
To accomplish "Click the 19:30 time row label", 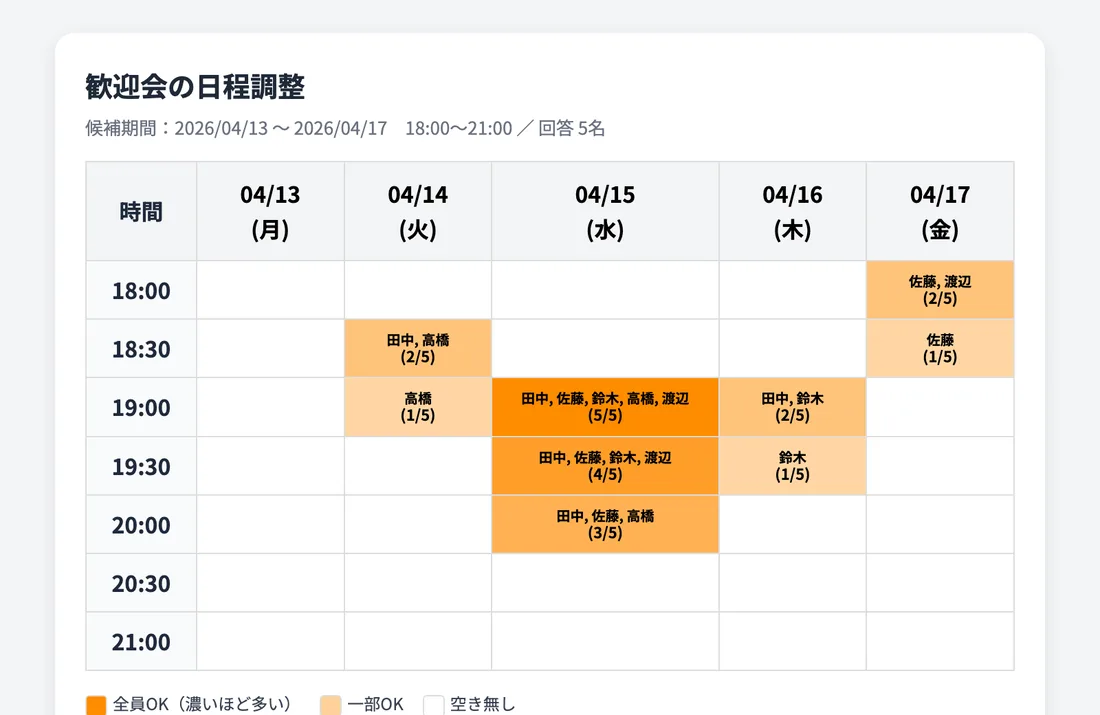I will click(x=141, y=466).
